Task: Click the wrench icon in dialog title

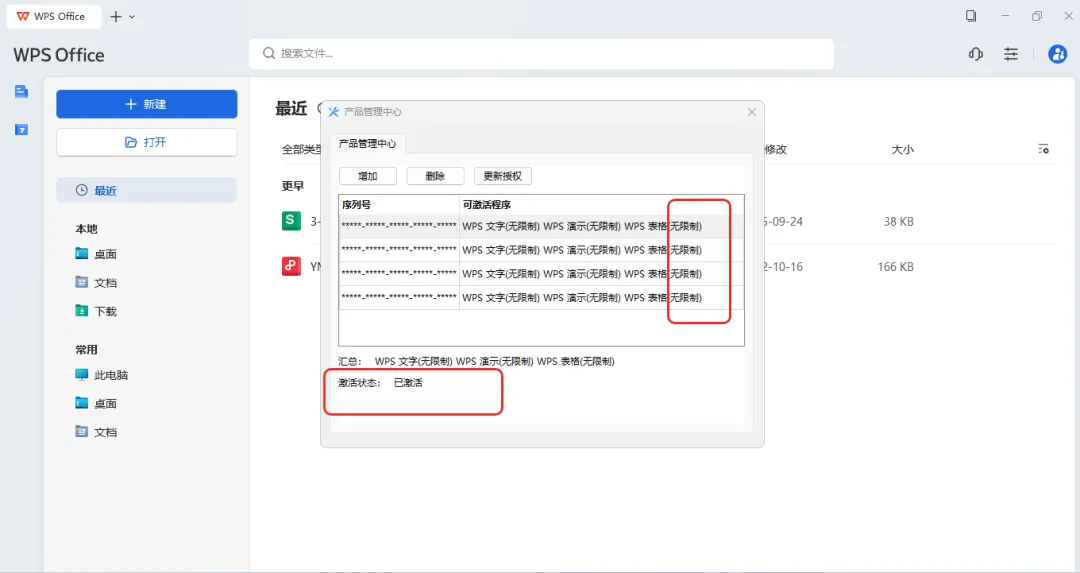Action: click(333, 112)
